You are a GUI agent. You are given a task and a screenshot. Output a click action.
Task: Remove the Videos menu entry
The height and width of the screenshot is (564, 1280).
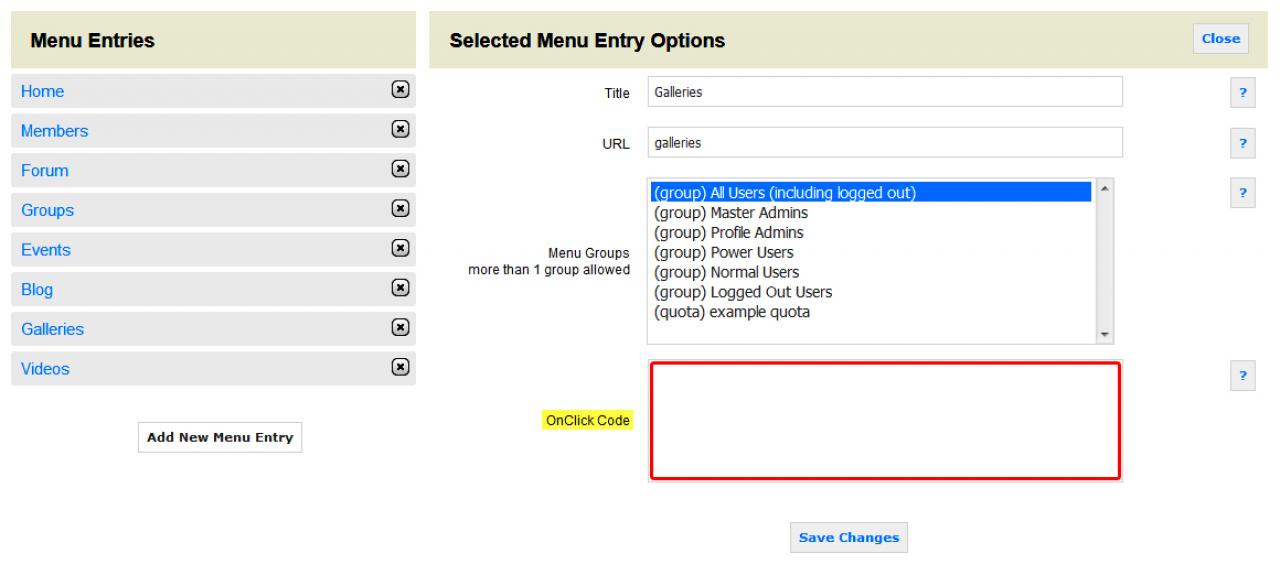[399, 368]
